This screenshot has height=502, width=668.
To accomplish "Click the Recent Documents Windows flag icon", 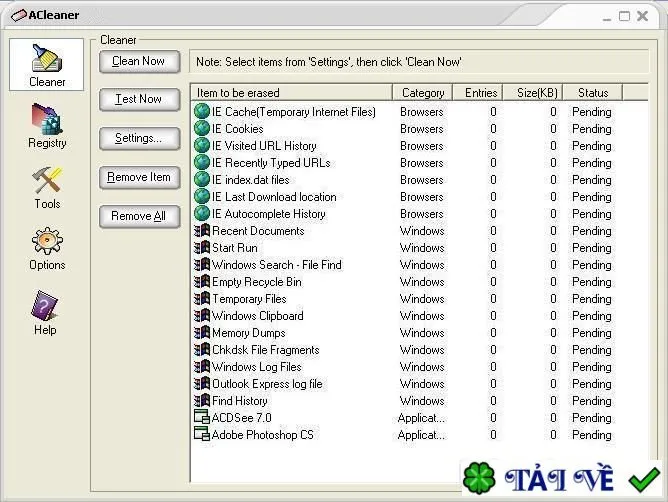I will (202, 231).
